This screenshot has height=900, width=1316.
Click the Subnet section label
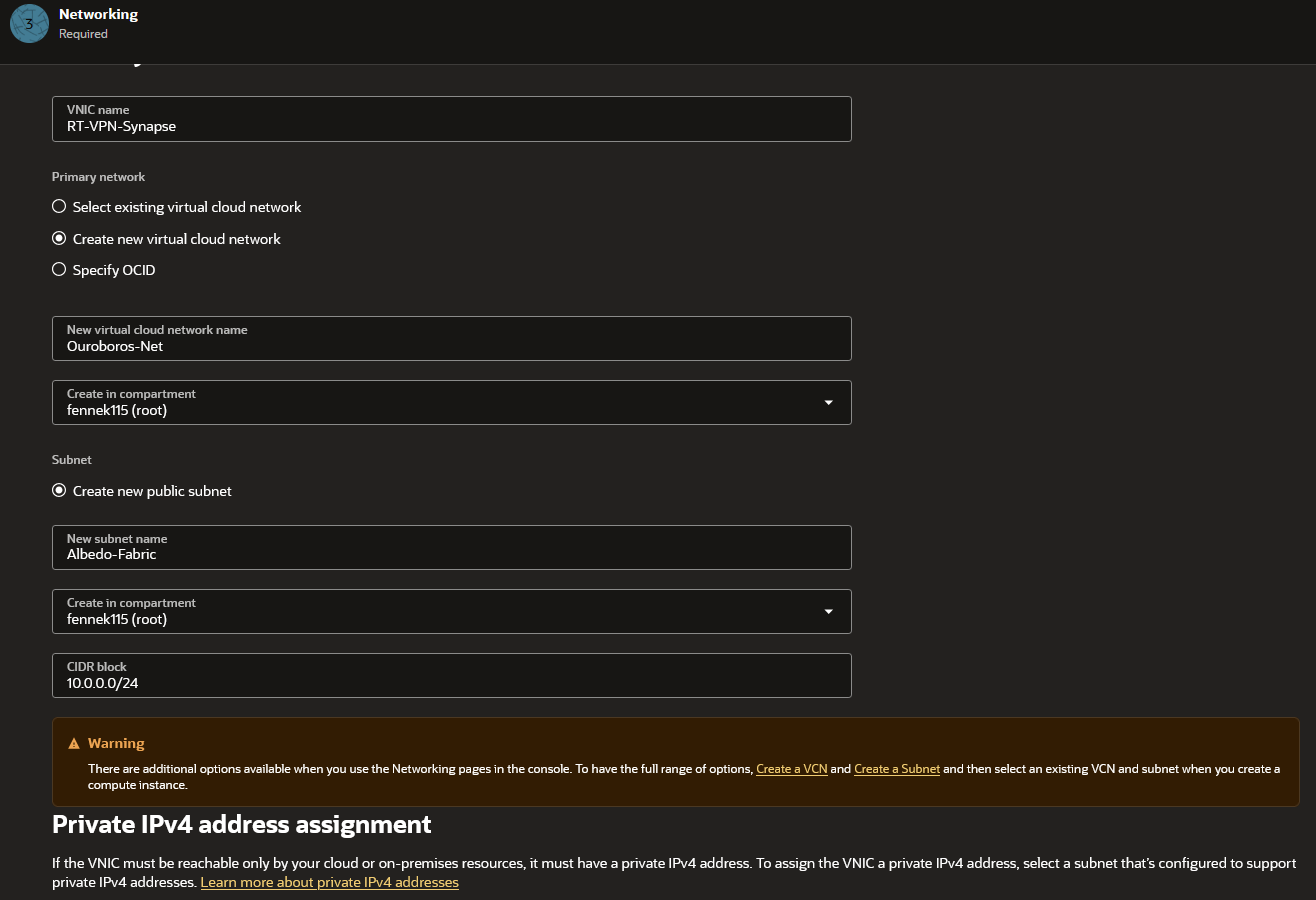pos(72,460)
